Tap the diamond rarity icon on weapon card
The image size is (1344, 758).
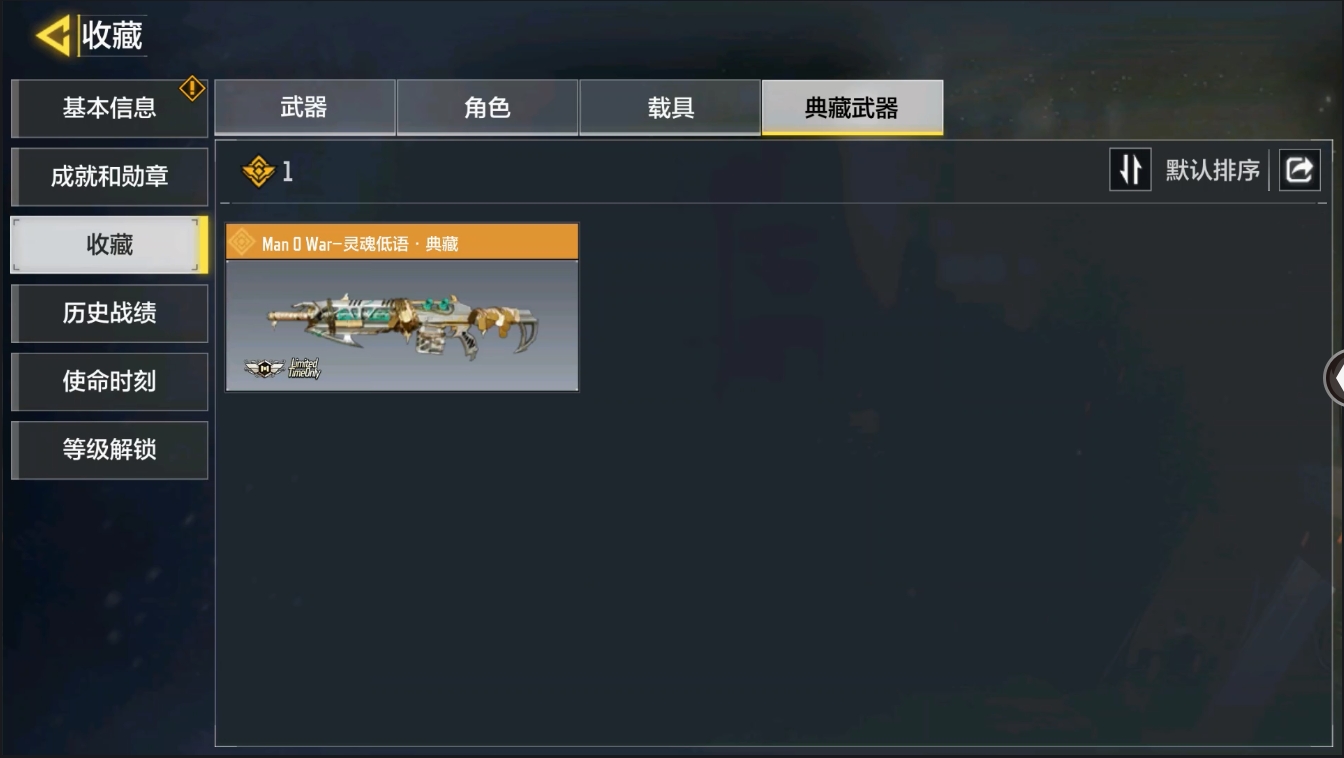[x=242, y=243]
